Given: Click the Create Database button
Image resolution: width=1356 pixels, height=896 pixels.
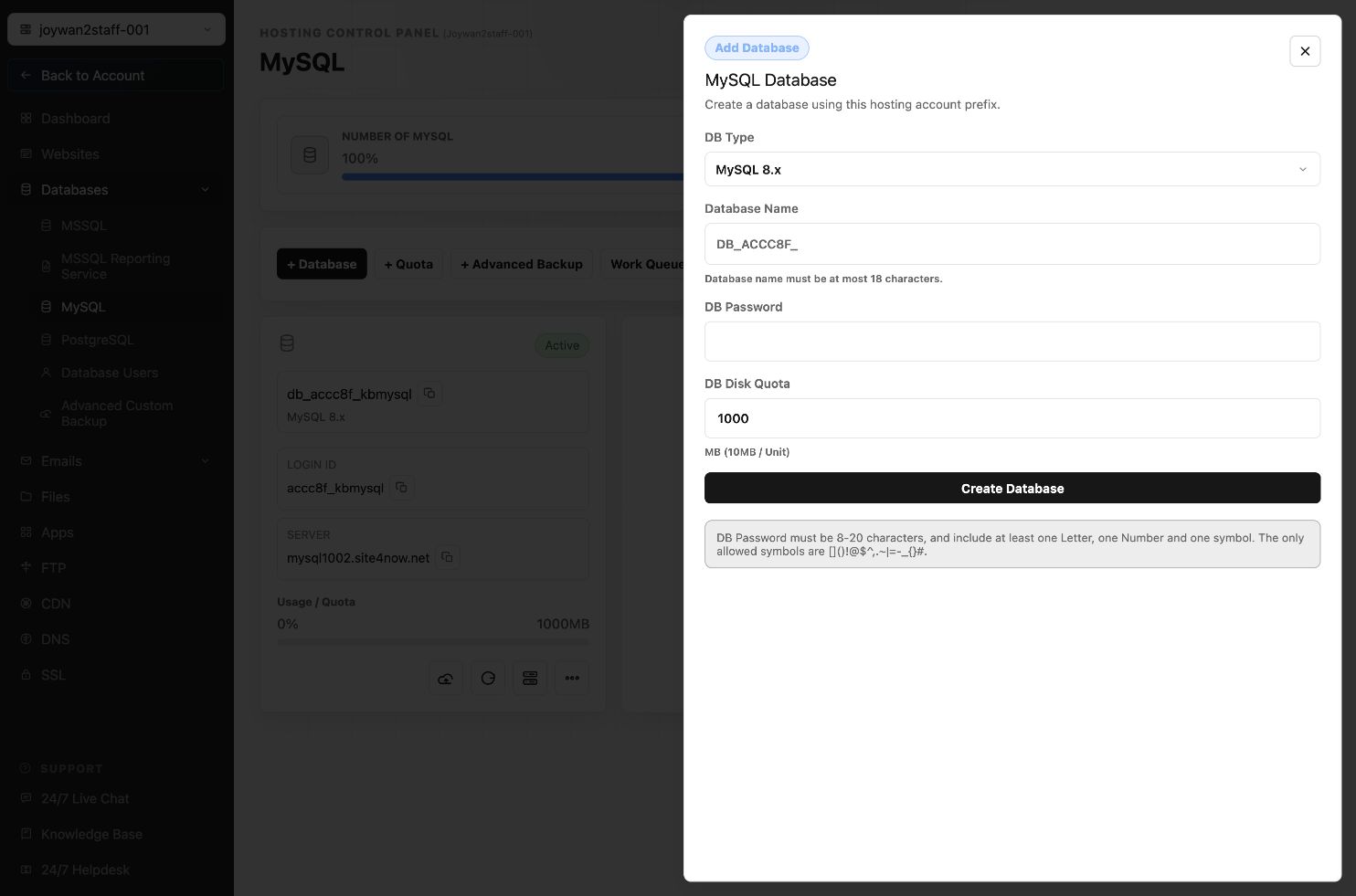Looking at the screenshot, I should 1012,488.
